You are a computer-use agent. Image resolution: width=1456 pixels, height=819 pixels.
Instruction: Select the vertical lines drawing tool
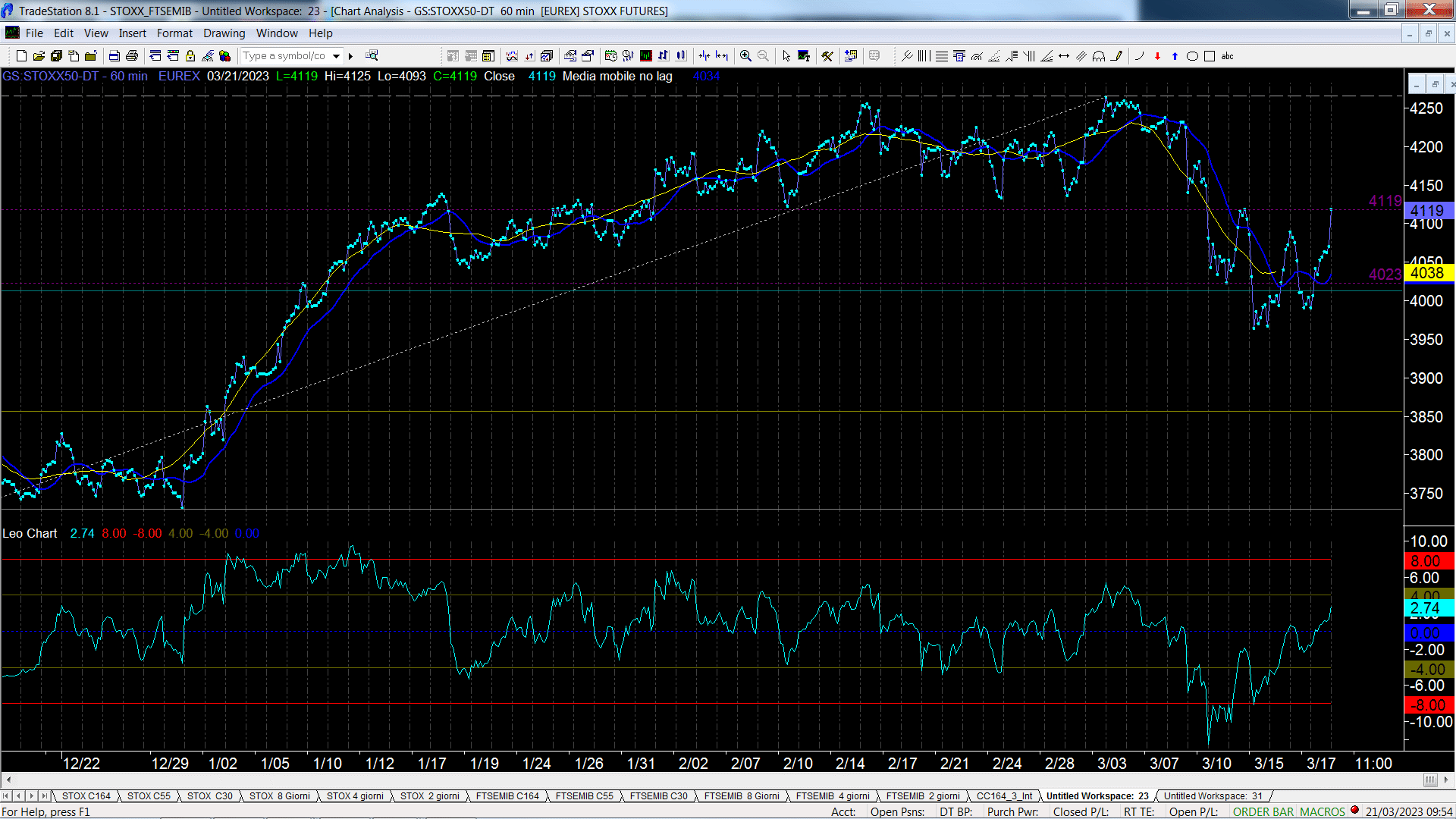point(924,56)
